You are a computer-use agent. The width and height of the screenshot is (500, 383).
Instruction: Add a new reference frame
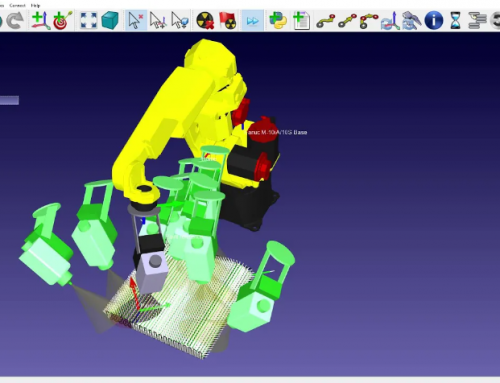coord(40,21)
